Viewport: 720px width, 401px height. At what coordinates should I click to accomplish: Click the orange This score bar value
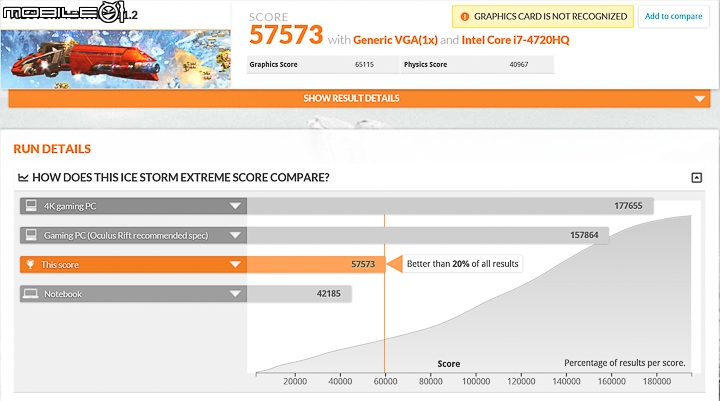coord(363,264)
